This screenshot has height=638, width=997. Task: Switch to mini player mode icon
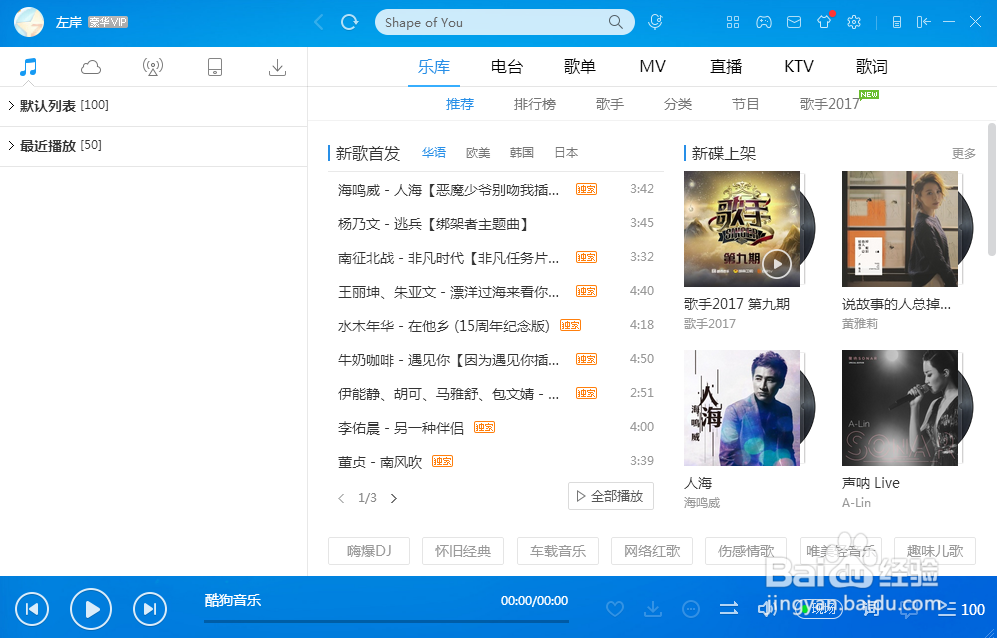pos(897,22)
